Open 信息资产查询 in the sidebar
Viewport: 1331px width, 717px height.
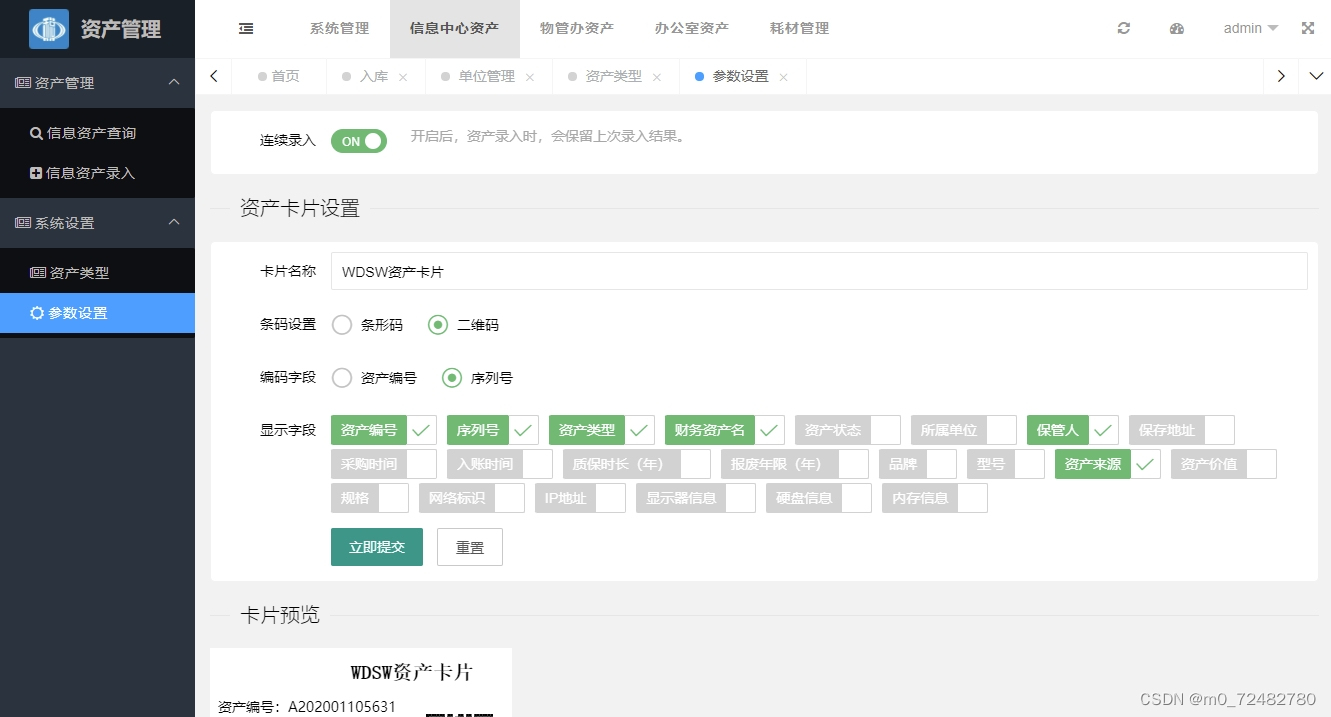click(97, 133)
